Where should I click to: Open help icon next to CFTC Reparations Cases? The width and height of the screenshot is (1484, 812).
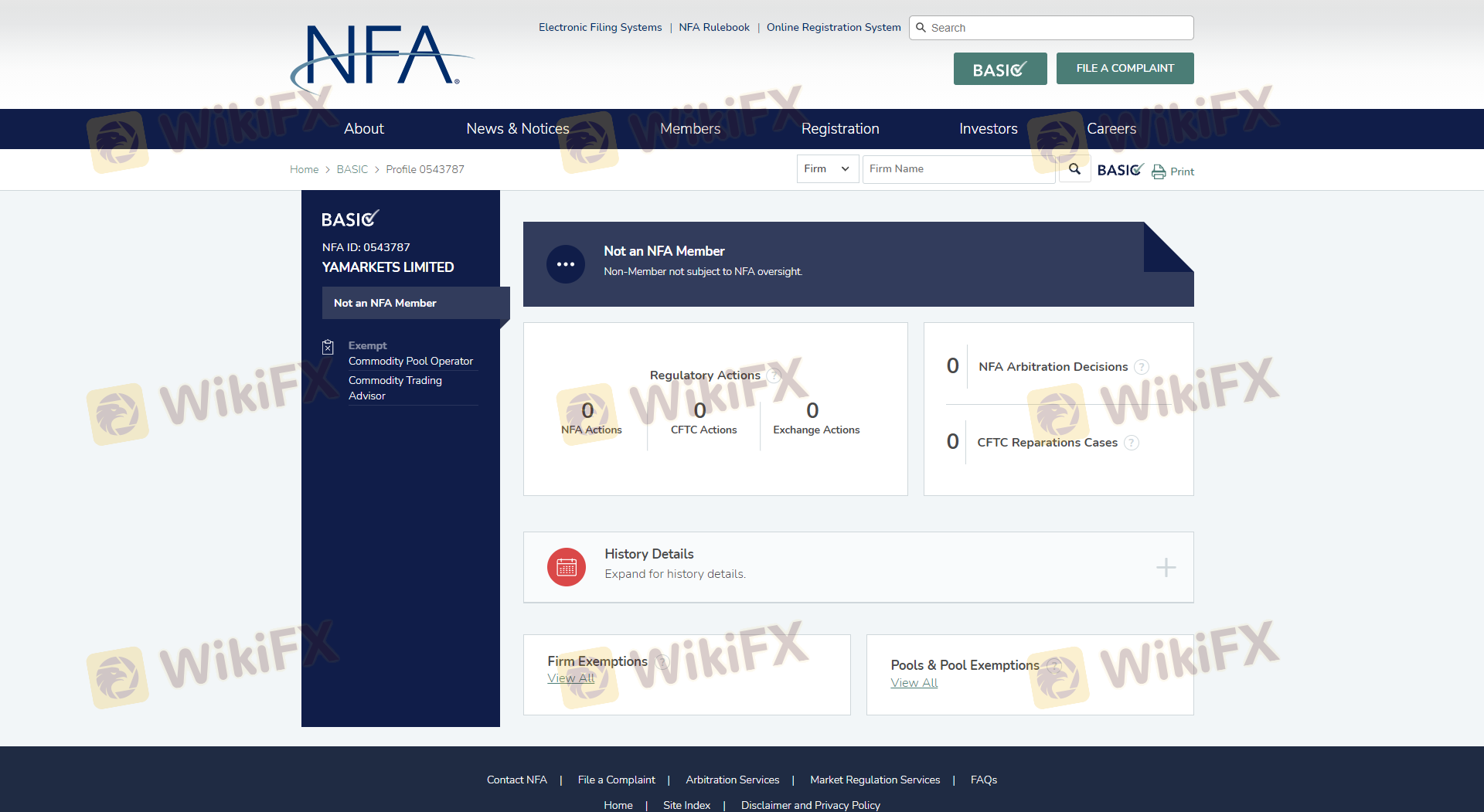point(1132,443)
